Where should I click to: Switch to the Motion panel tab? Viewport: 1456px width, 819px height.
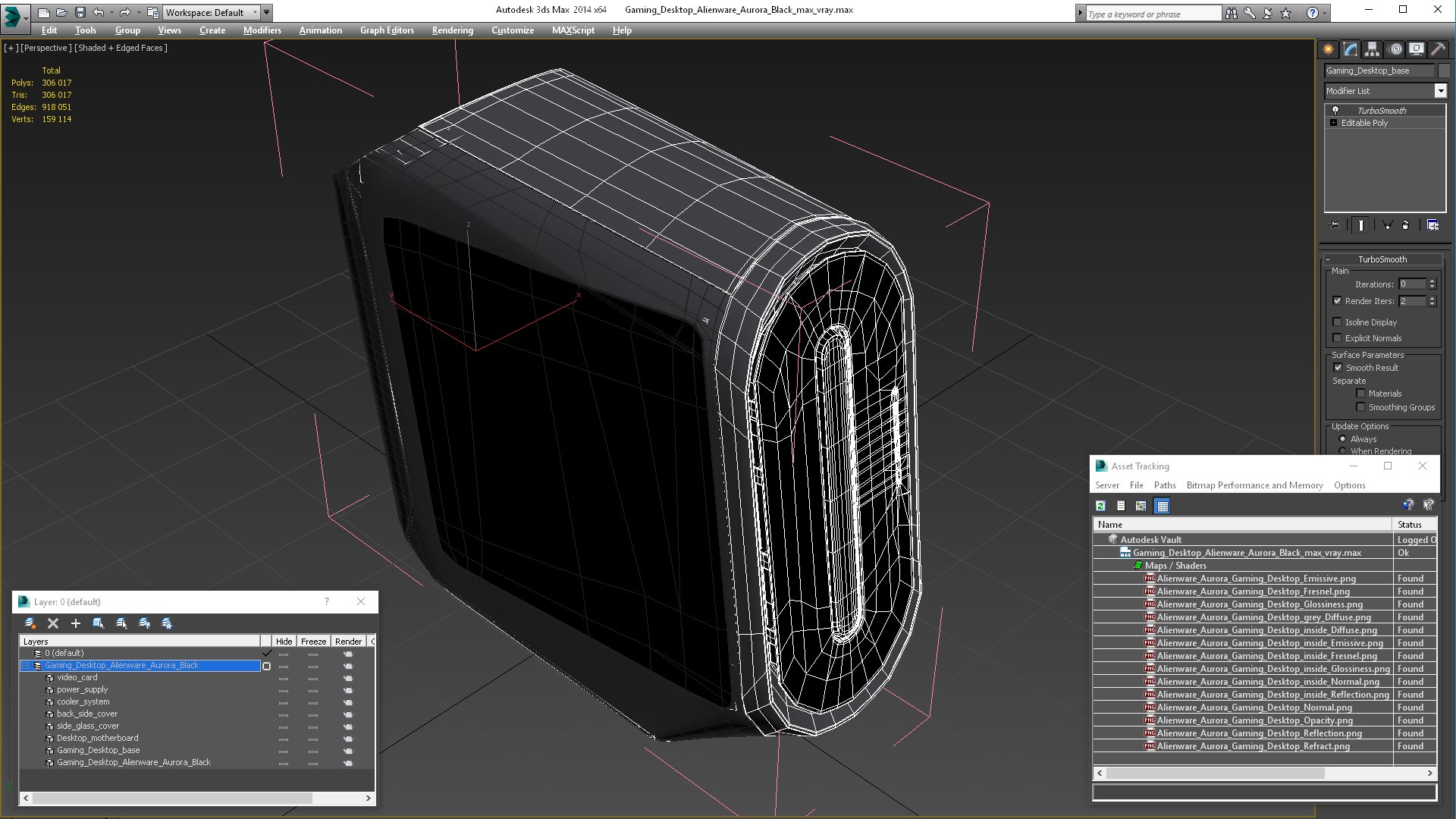[x=1395, y=49]
